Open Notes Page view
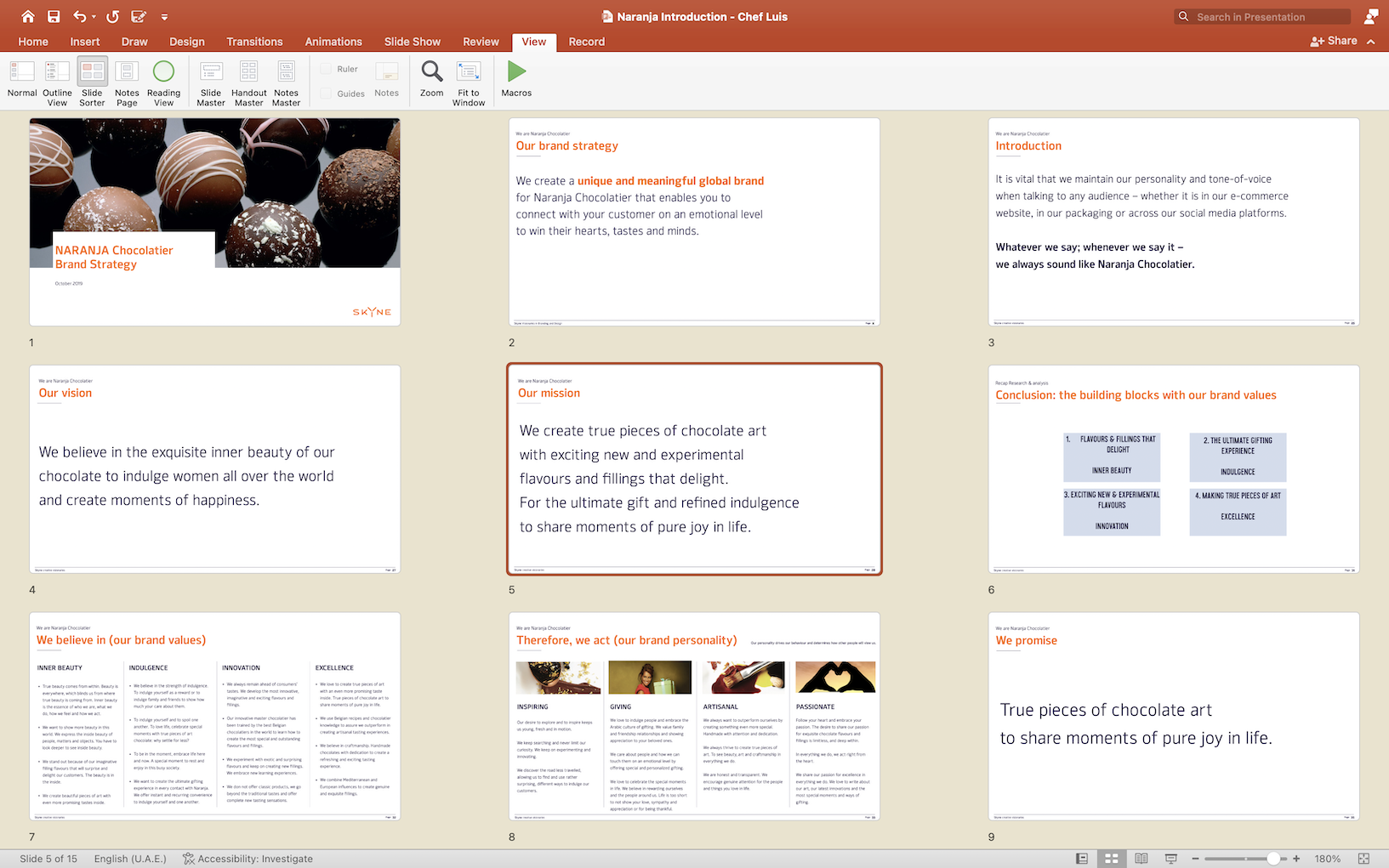Screen dimensions: 1389x868 coord(127,83)
